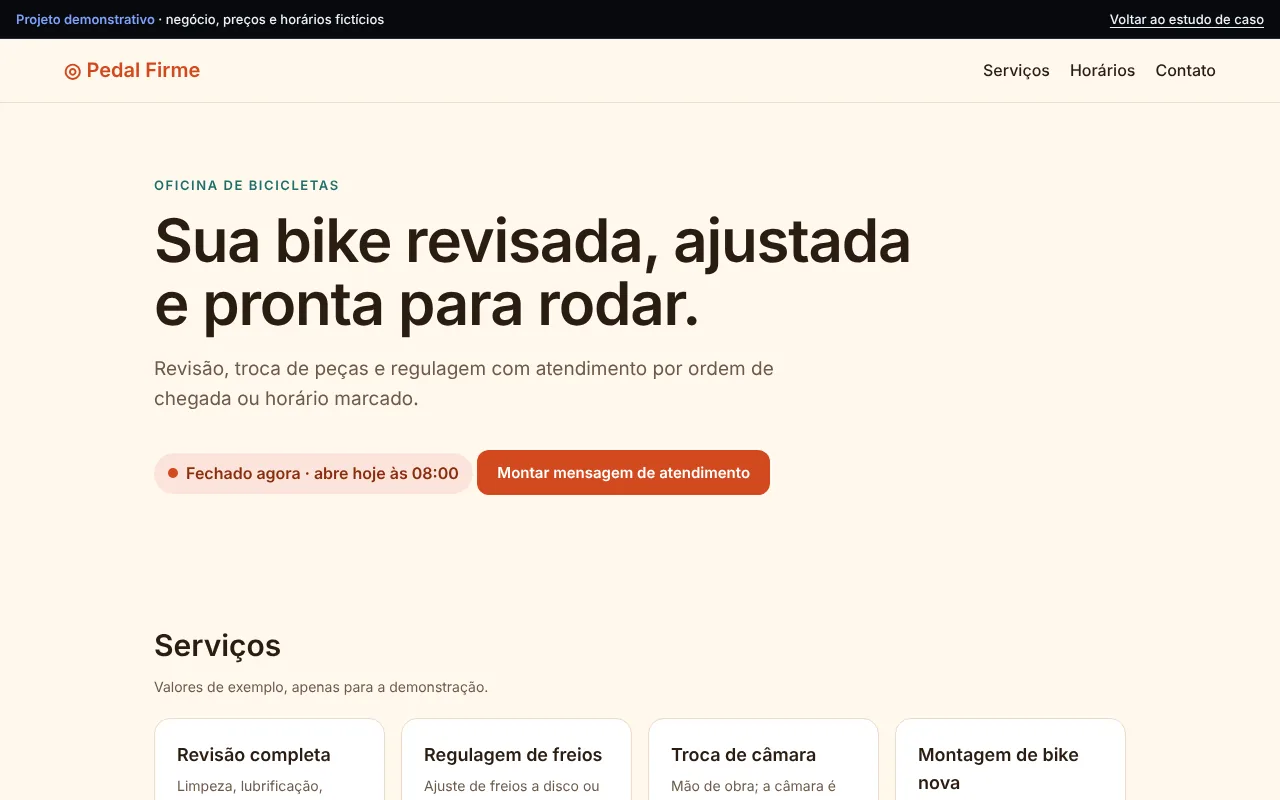Select the 'Regulagem de freios' service card
Image resolution: width=1280 pixels, height=800 pixels.
coord(516,759)
